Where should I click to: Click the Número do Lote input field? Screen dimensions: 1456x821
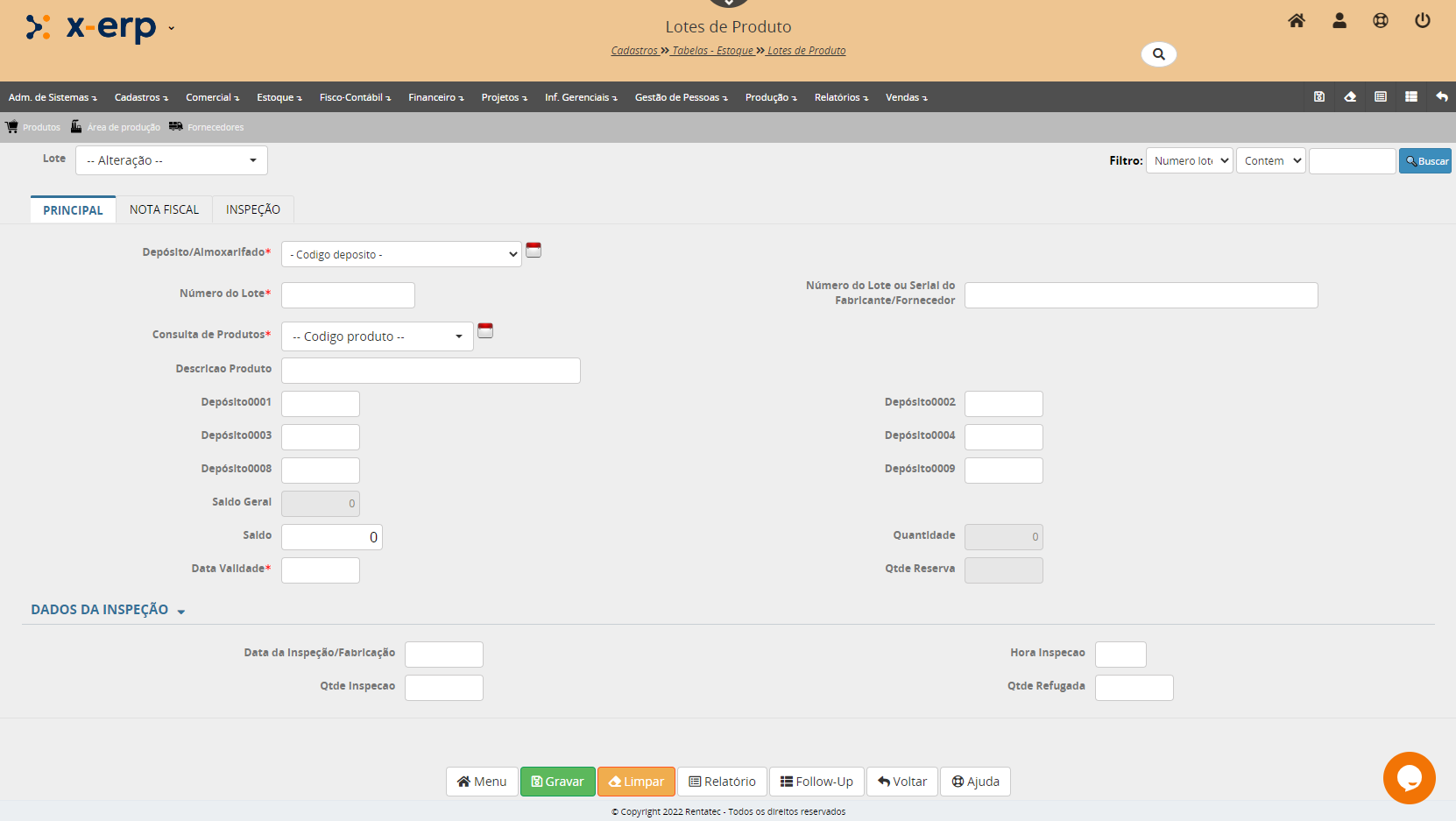tap(348, 295)
